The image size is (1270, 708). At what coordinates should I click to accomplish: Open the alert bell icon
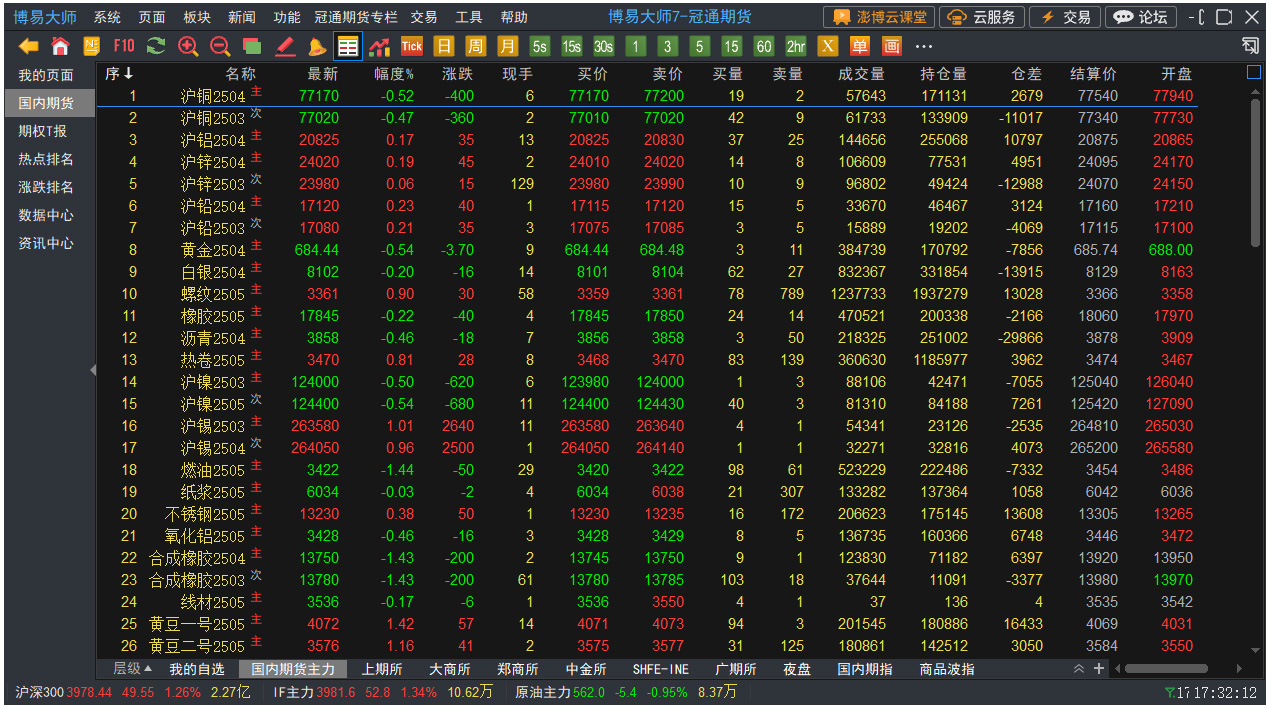point(316,46)
